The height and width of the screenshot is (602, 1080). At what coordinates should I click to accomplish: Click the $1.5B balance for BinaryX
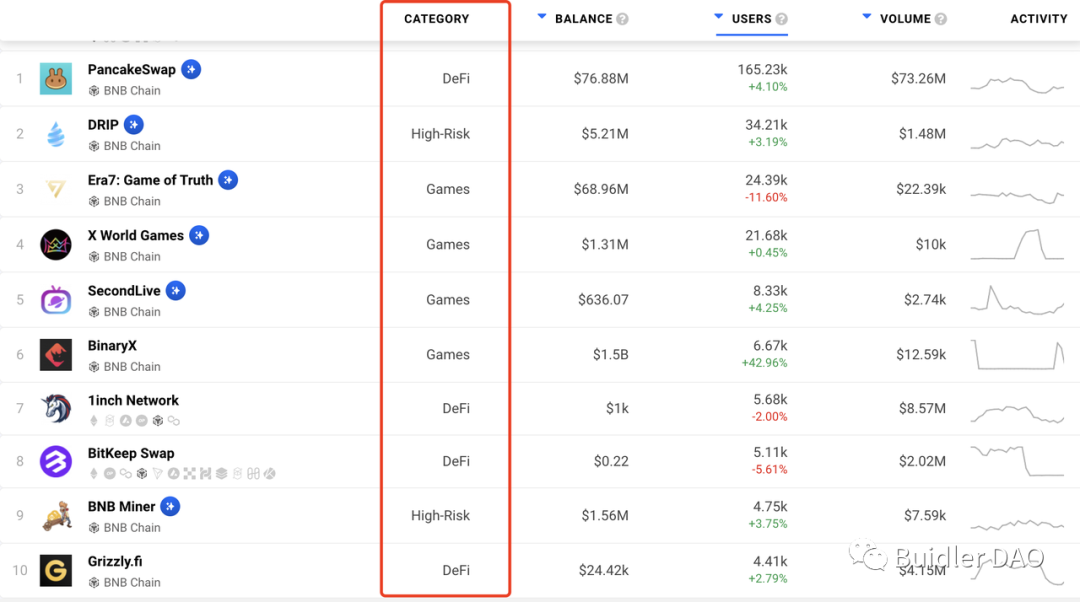[610, 355]
